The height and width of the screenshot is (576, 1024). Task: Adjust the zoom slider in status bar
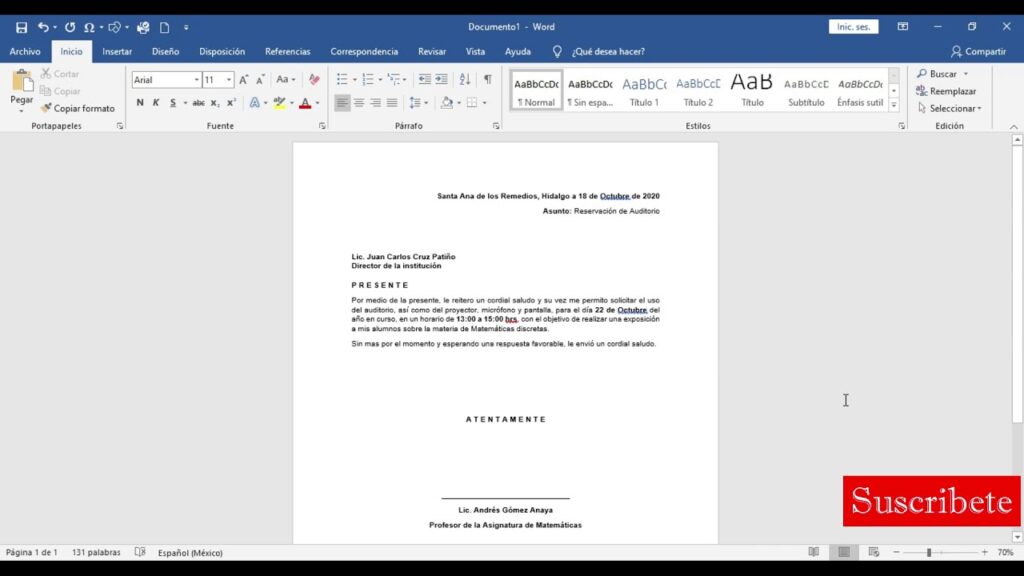click(929, 552)
